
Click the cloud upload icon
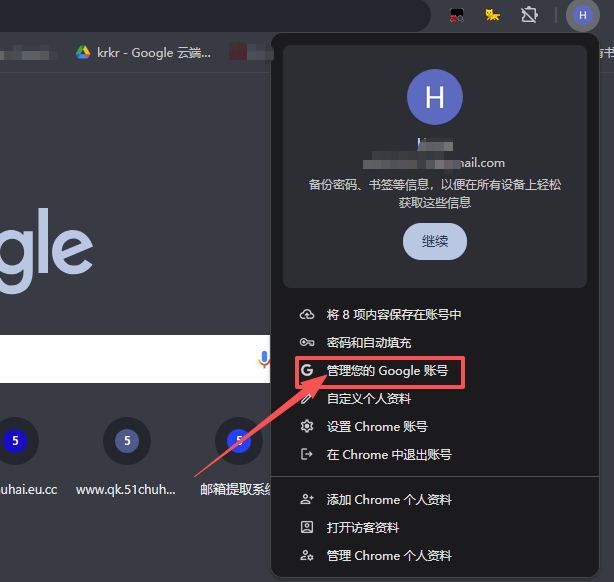[307, 314]
